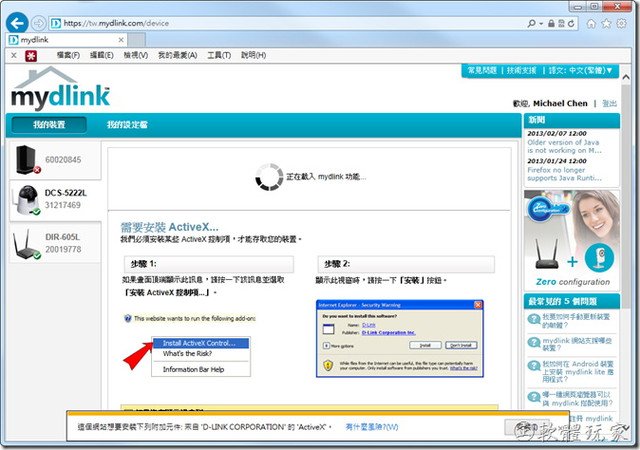640x450 pixels.
Task: Click the red asterisk toolbar icon
Action: 31,56
